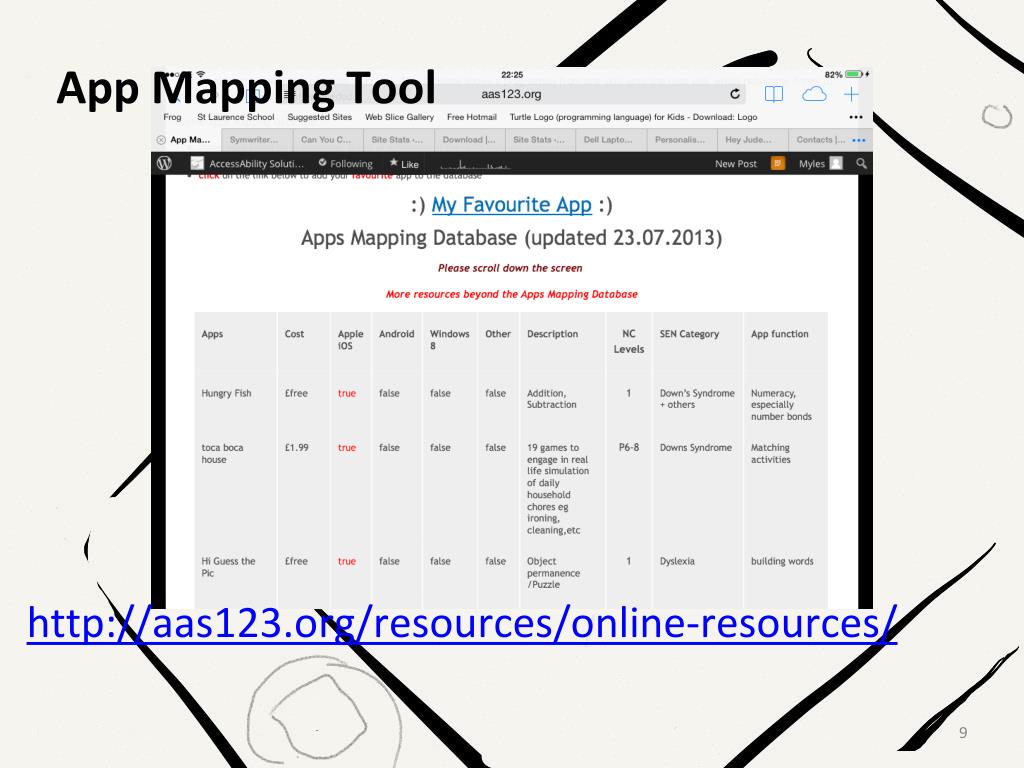This screenshot has width=1024, height=768.
Task: Open the Turtle Logo for Kids bookmark
Action: [x=633, y=117]
